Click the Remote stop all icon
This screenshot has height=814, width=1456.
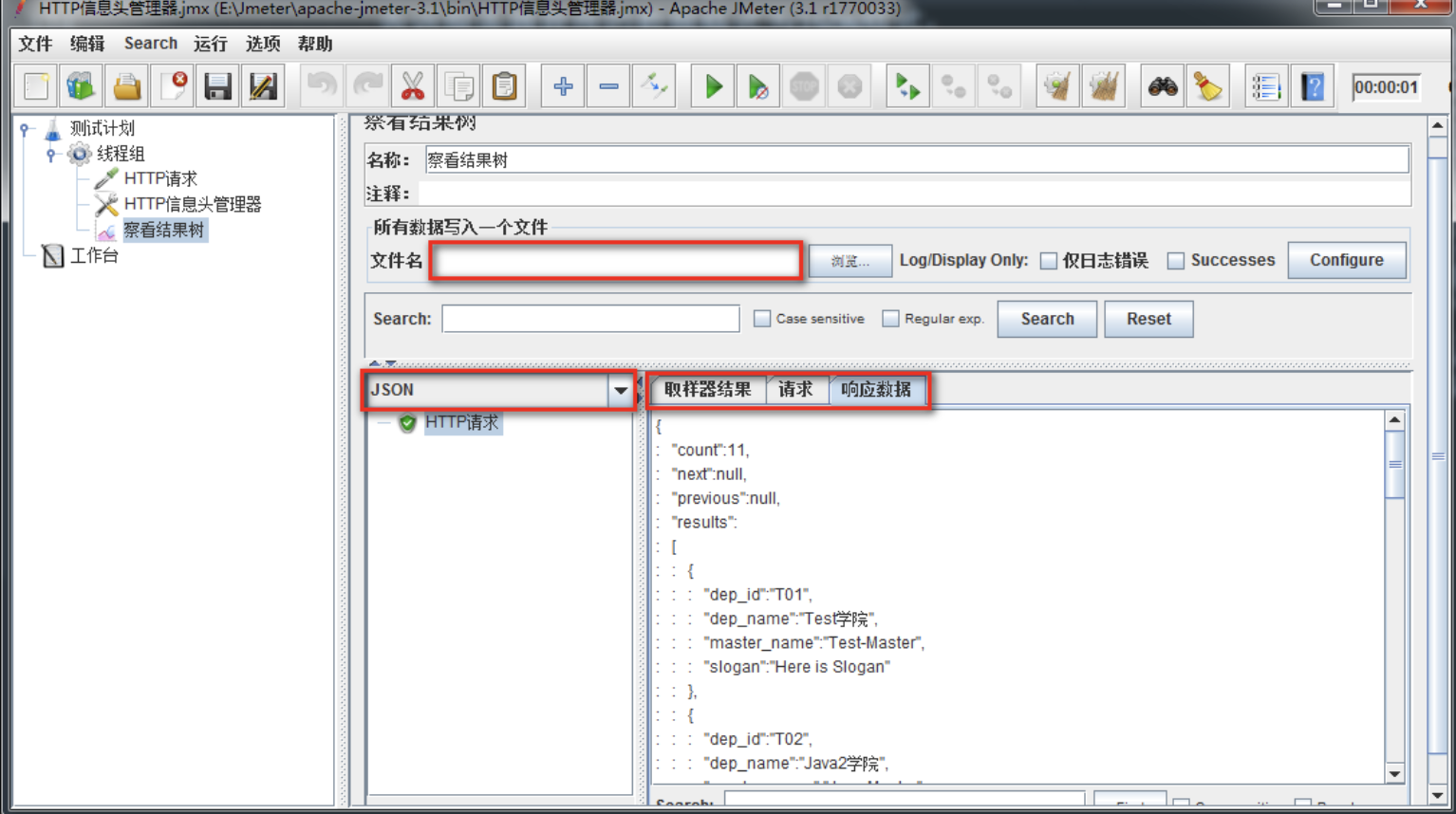click(x=953, y=87)
